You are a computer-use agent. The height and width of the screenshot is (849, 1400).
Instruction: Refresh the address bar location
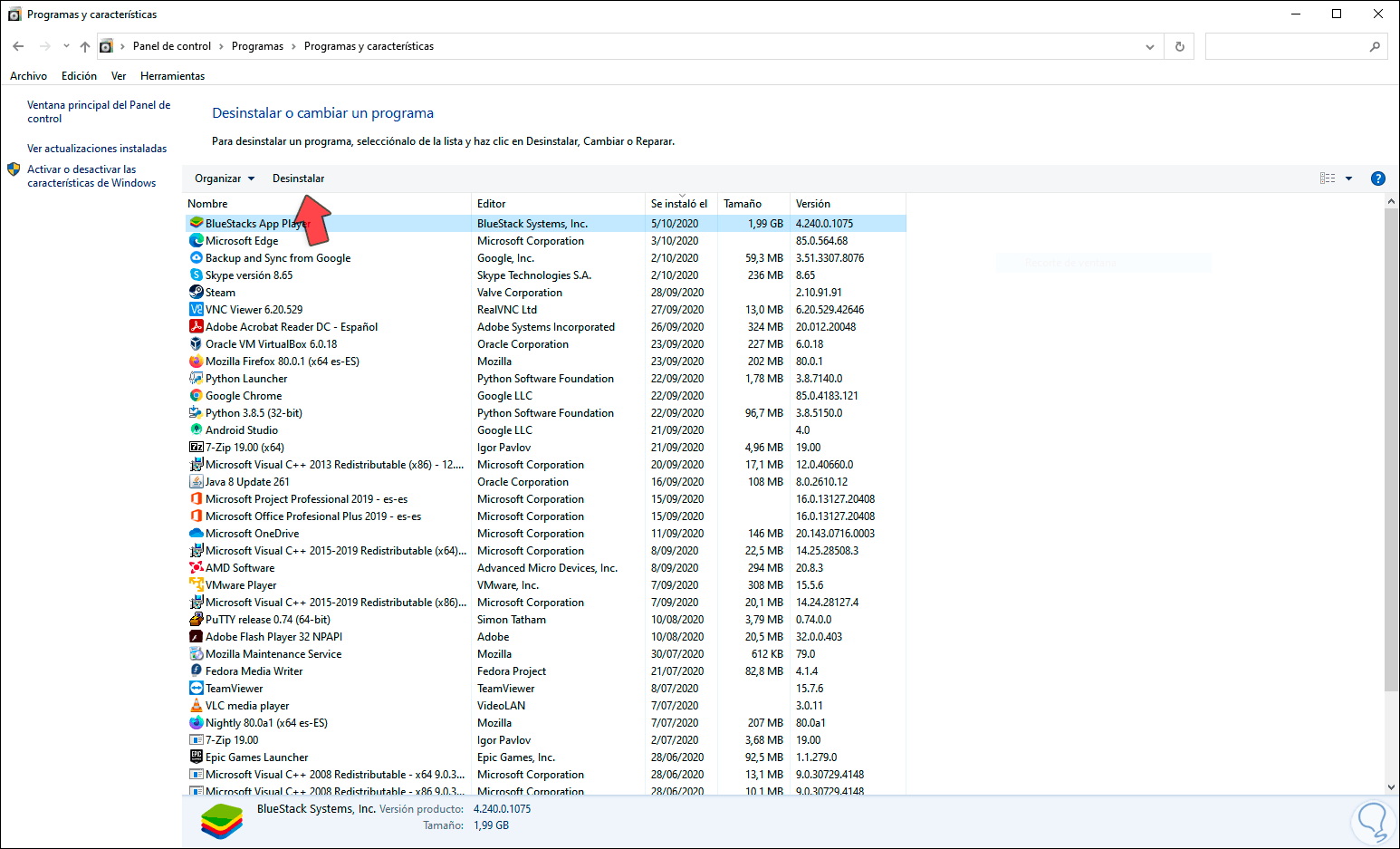click(1179, 46)
